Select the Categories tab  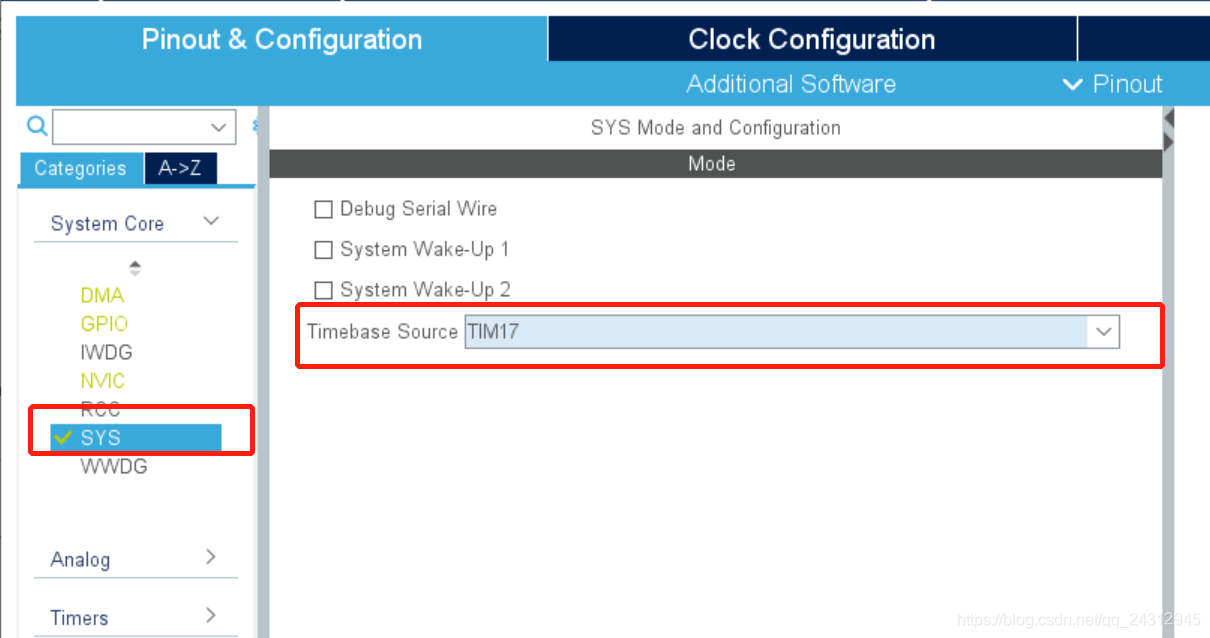pyautogui.click(x=81, y=168)
